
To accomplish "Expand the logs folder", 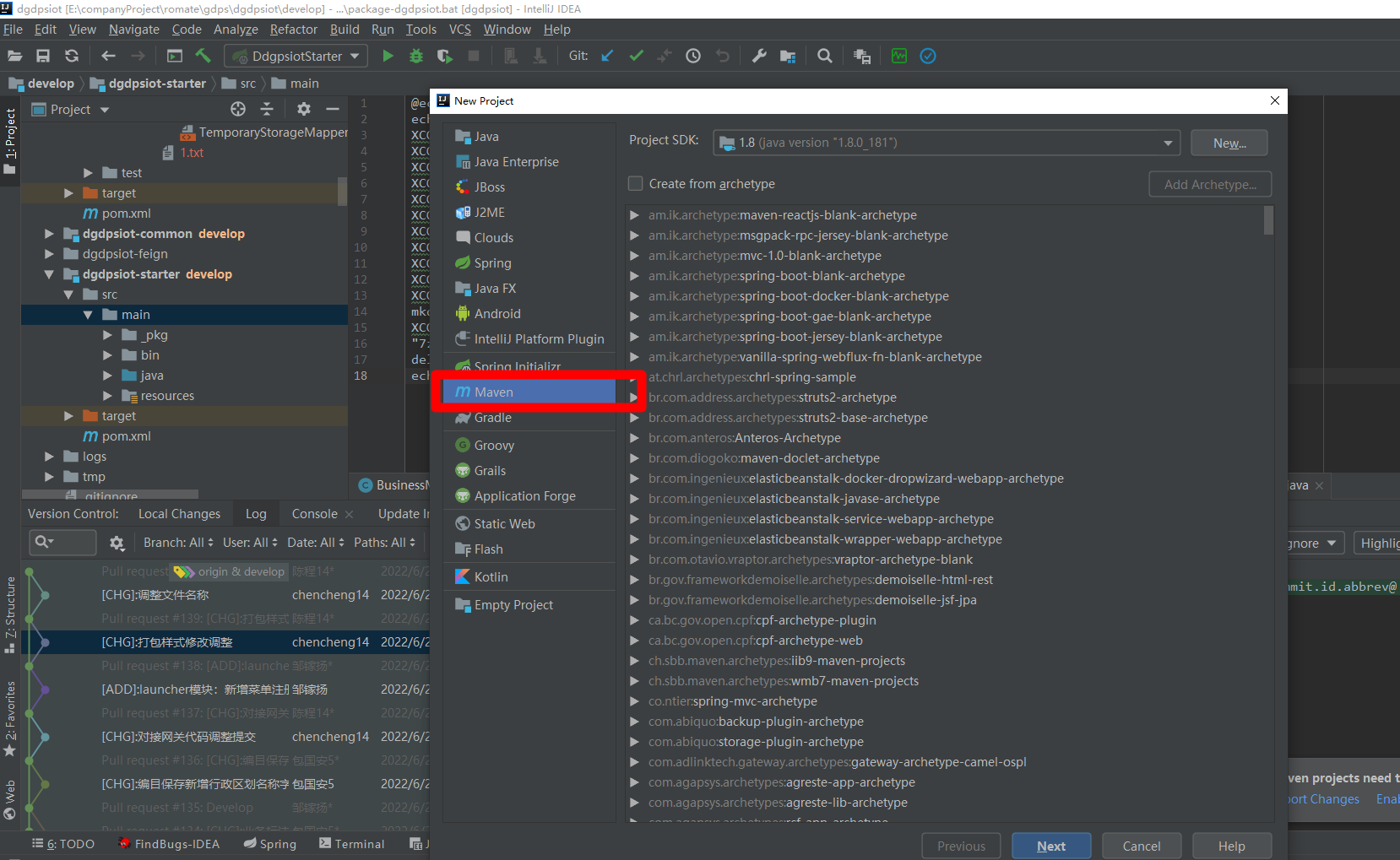I will (x=49, y=457).
